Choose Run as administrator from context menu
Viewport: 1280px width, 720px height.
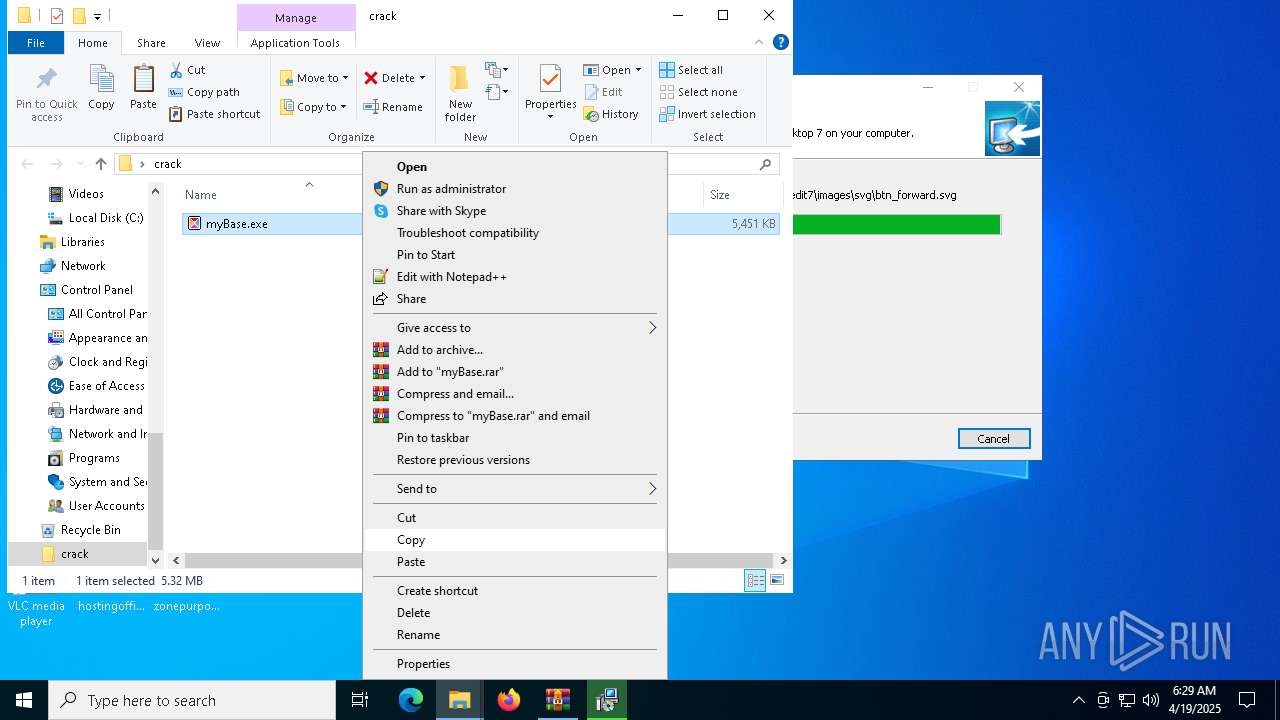[x=514, y=189]
